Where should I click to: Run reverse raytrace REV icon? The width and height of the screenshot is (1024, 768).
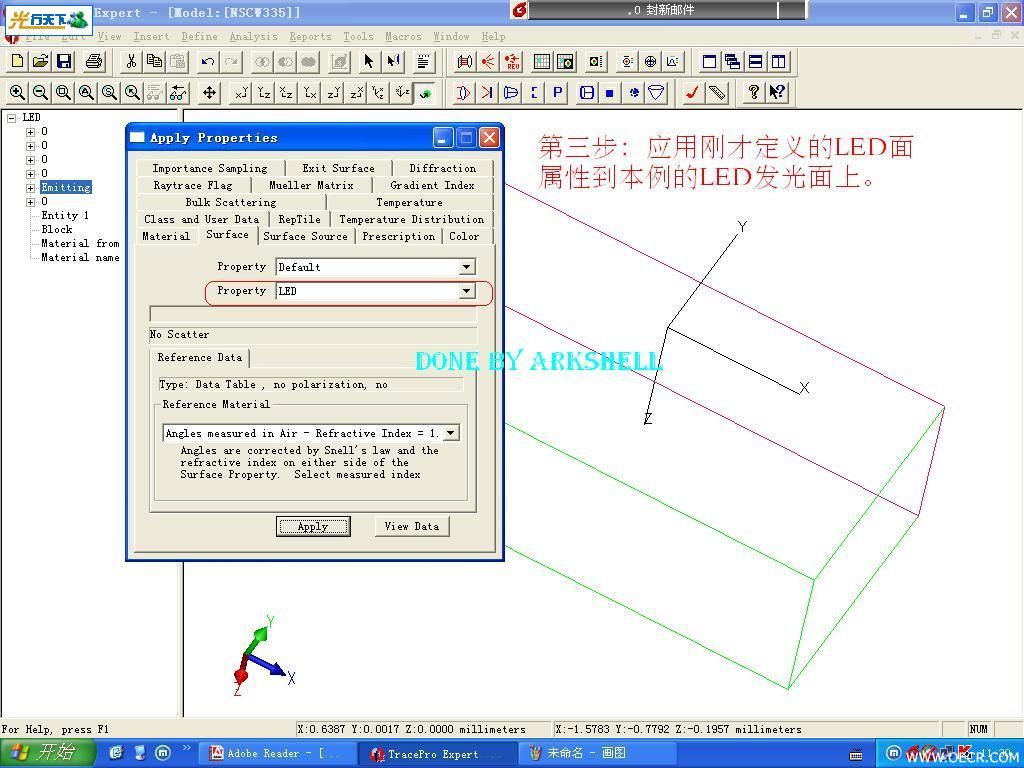(x=512, y=61)
